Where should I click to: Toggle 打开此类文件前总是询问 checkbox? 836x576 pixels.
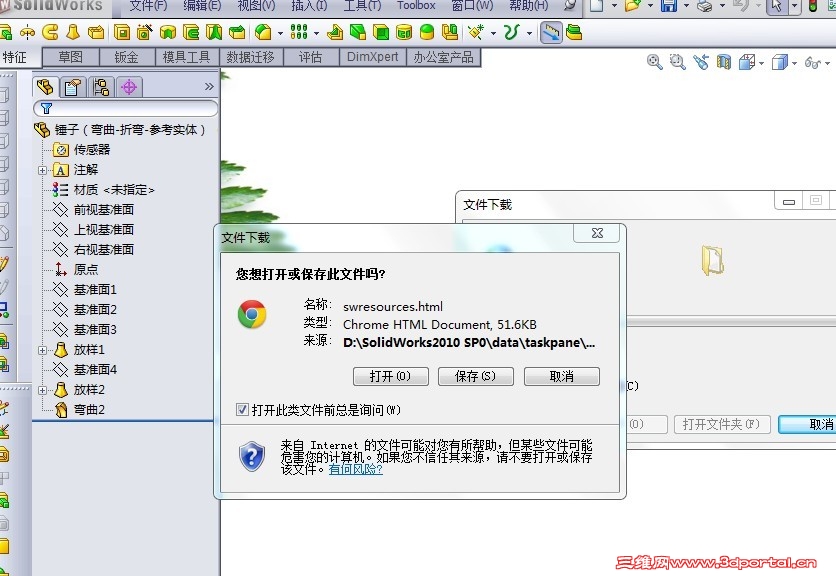click(x=242, y=410)
